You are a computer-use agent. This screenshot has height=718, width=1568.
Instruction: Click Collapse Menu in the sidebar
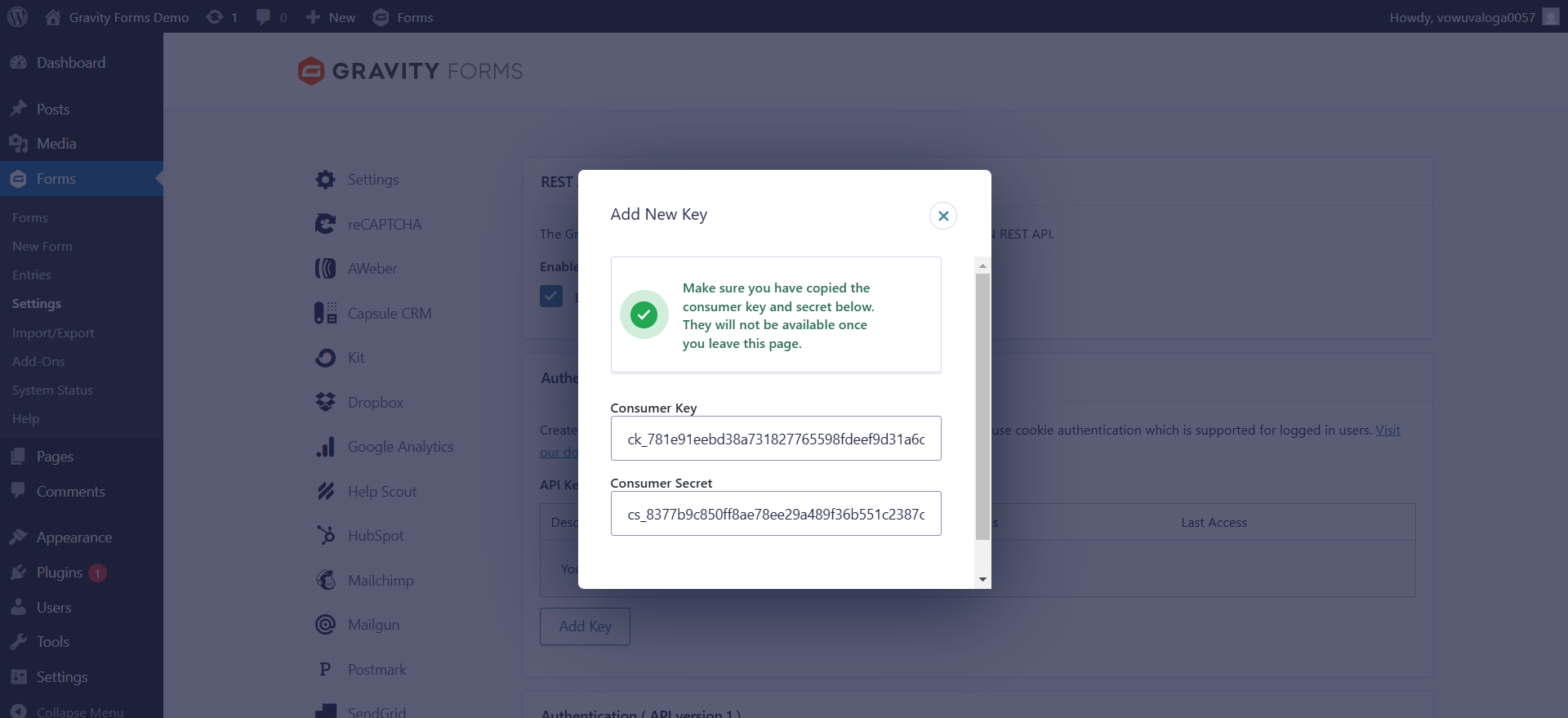click(x=80, y=711)
